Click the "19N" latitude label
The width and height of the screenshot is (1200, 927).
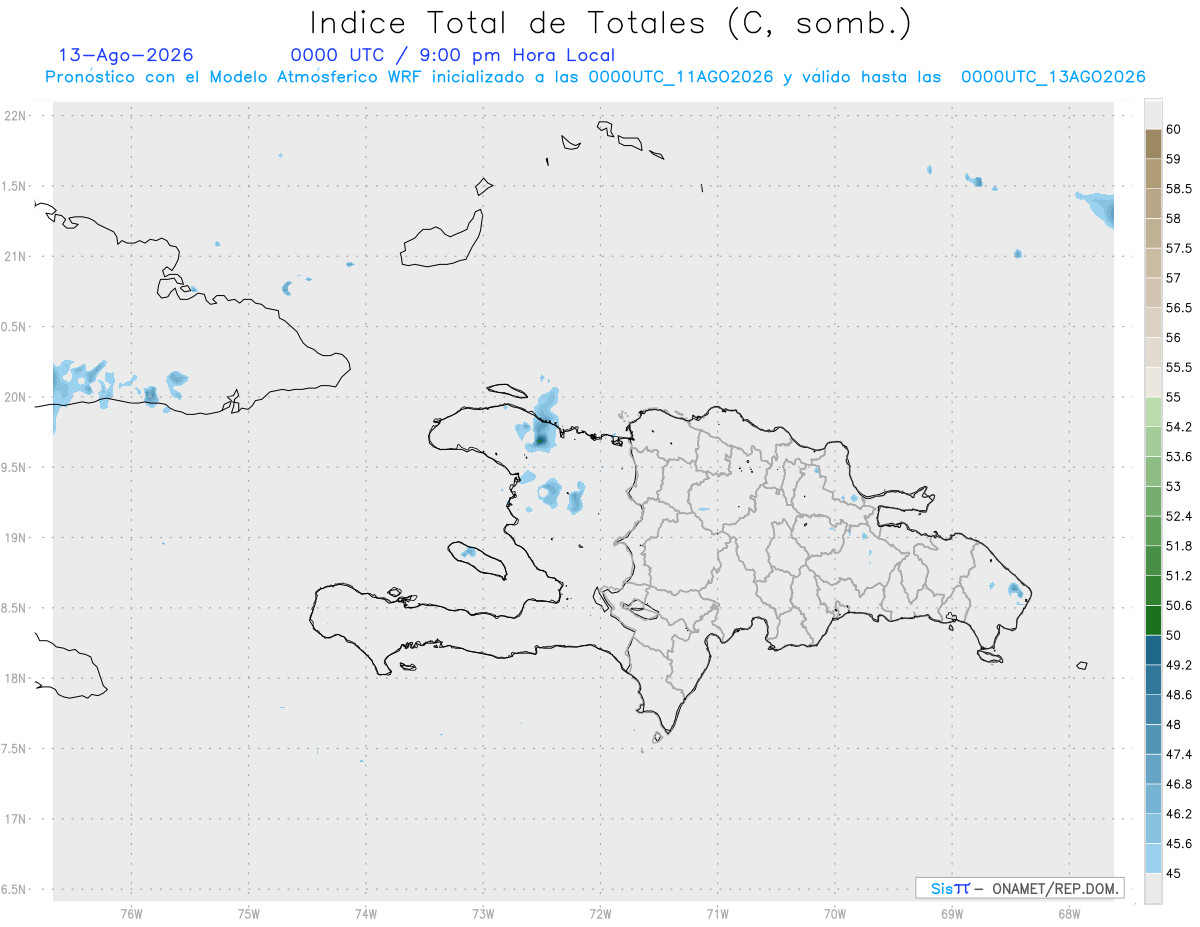(x=16, y=538)
